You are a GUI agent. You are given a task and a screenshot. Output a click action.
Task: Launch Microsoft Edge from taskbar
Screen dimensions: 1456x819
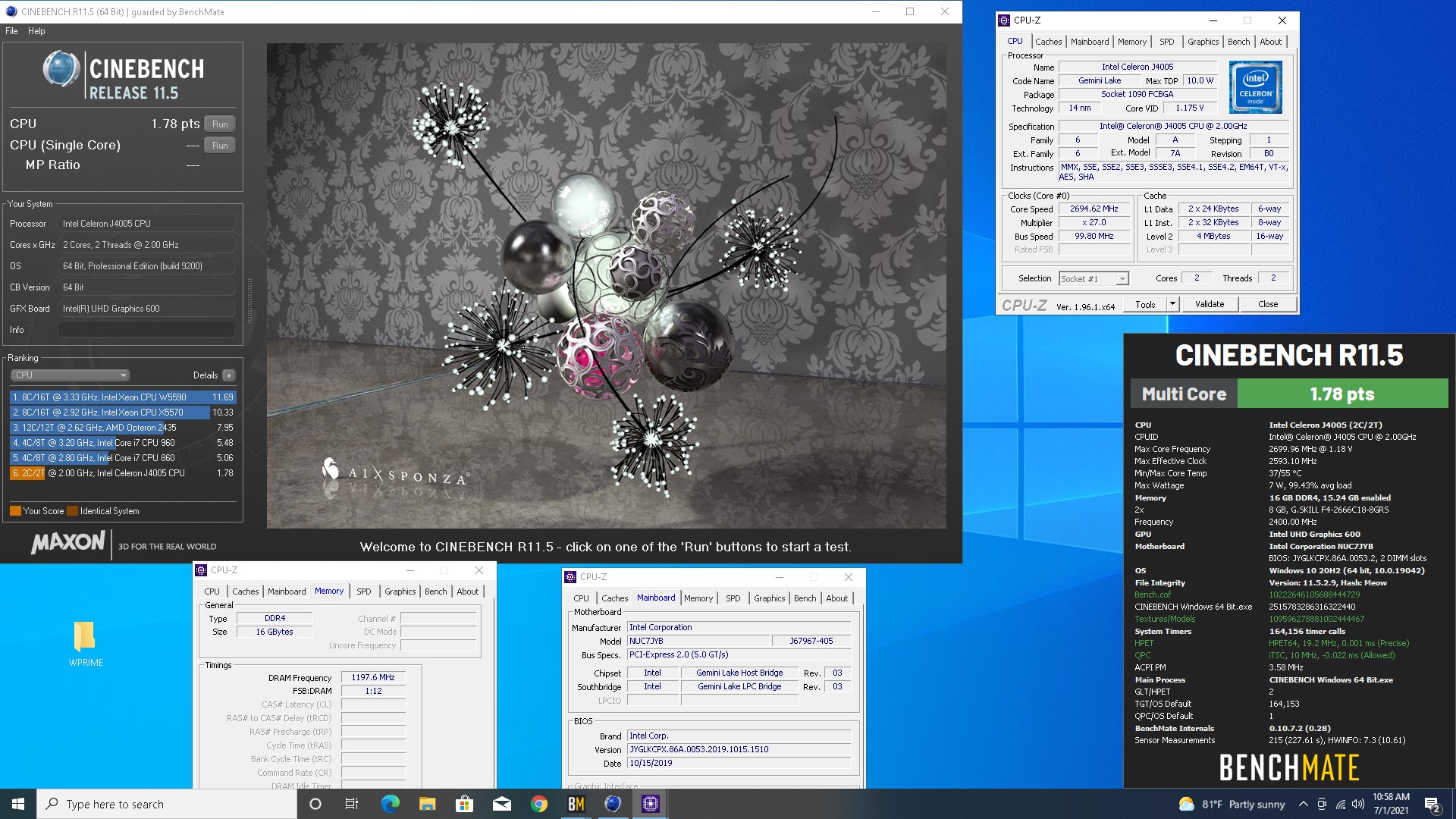390,804
